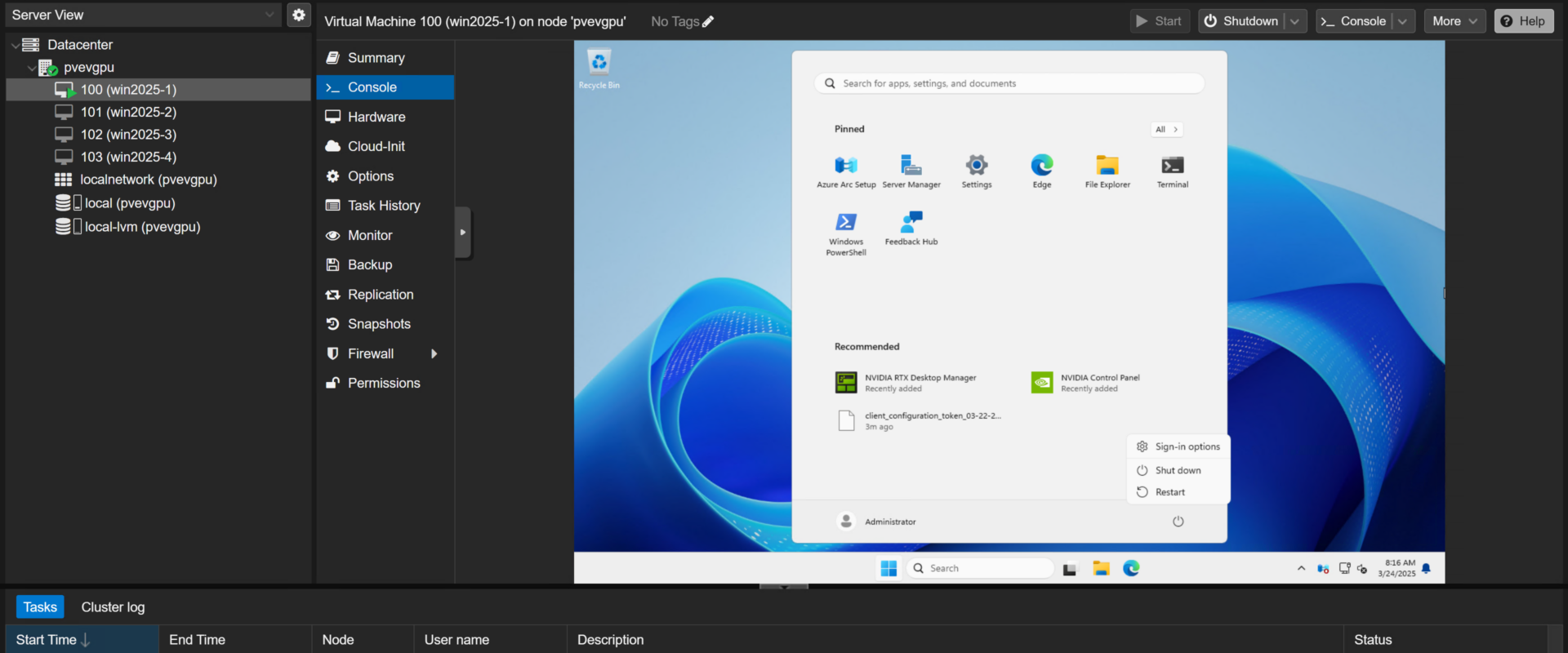Screen dimensions: 1568x653
Task: Open File Explorer from the Windows taskbar
Action: point(1101,568)
